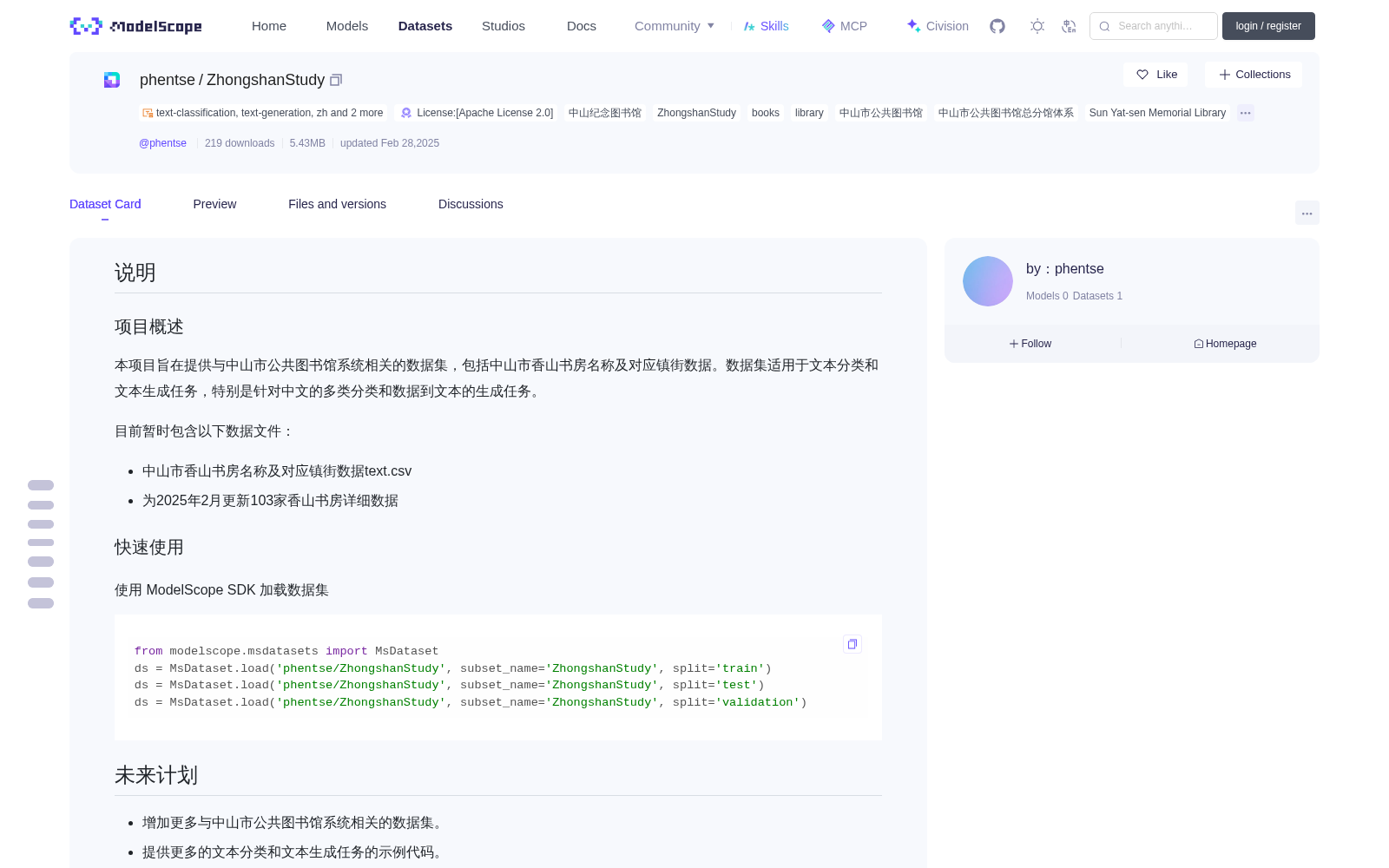Click login / register button
Screen dimensions: 1389x868
[x=1268, y=26]
